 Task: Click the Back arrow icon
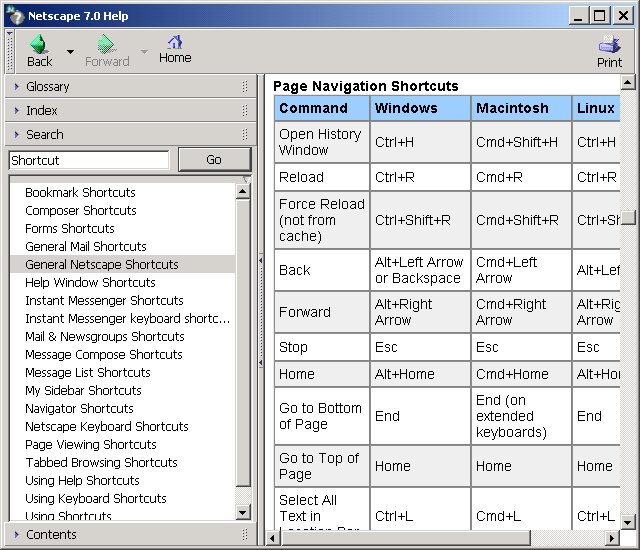click(x=39, y=45)
